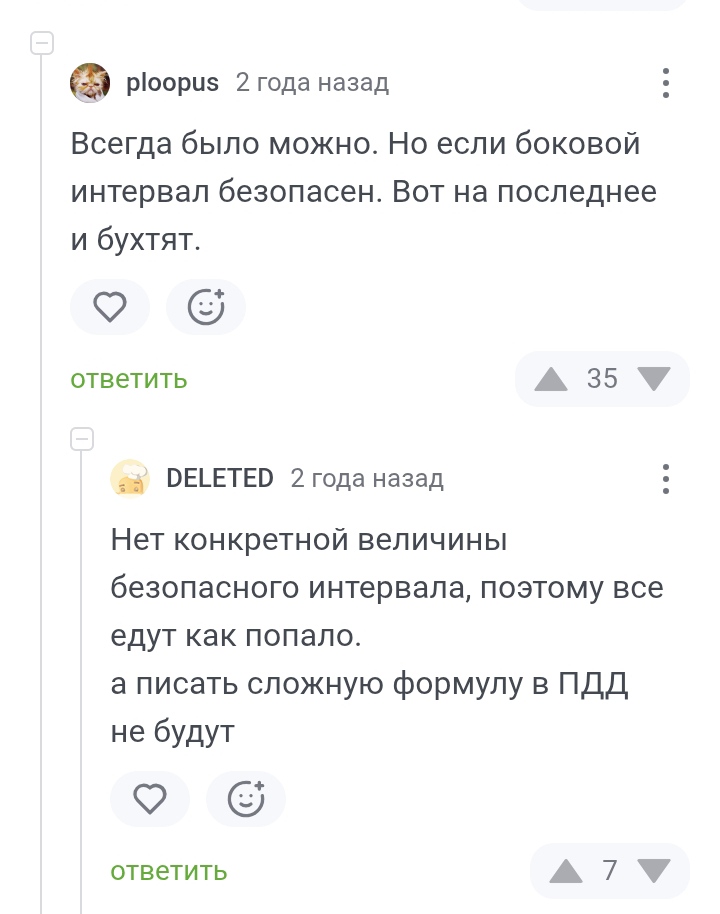Downvote ploopus's comment rated 35
This screenshot has height=914, width=720.
pyautogui.click(x=654, y=379)
